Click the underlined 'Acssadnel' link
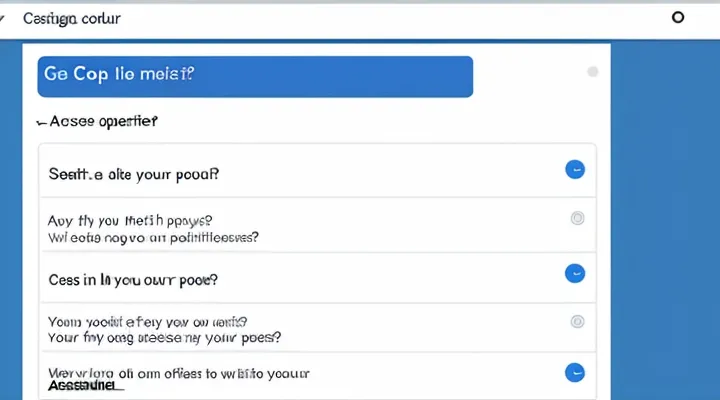The width and height of the screenshot is (720, 400). tap(84, 385)
